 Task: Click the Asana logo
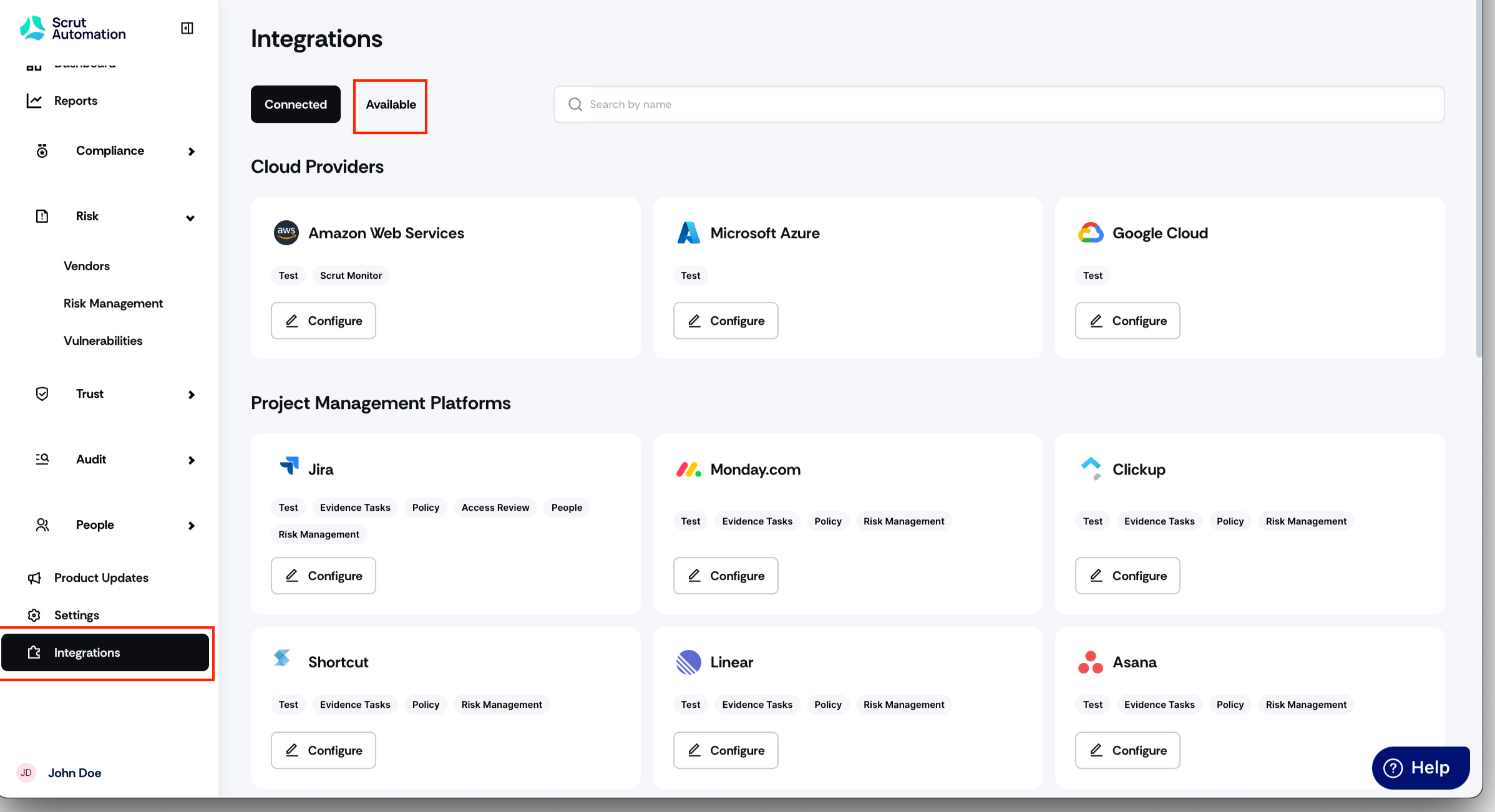[x=1091, y=662]
